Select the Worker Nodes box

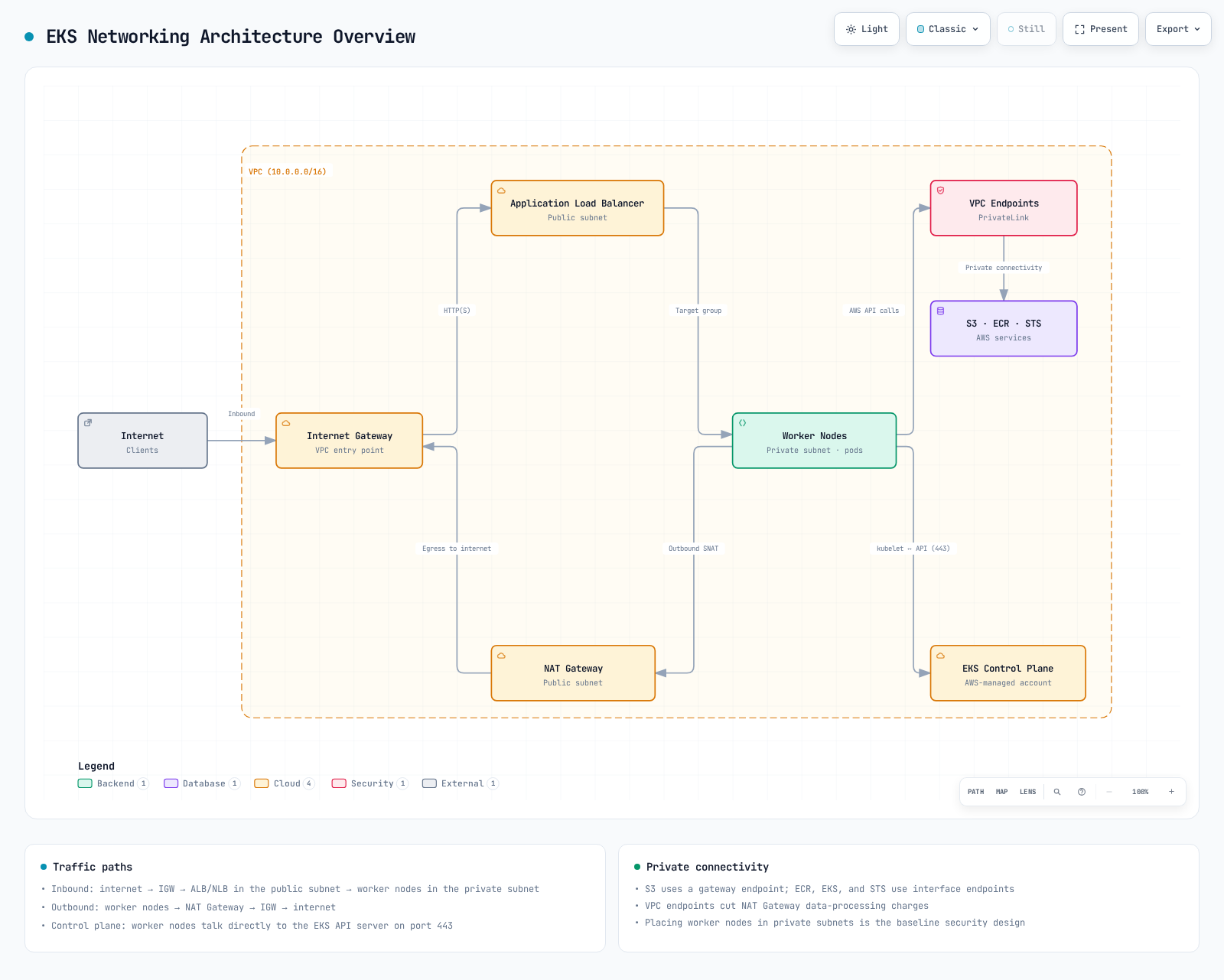click(x=815, y=441)
